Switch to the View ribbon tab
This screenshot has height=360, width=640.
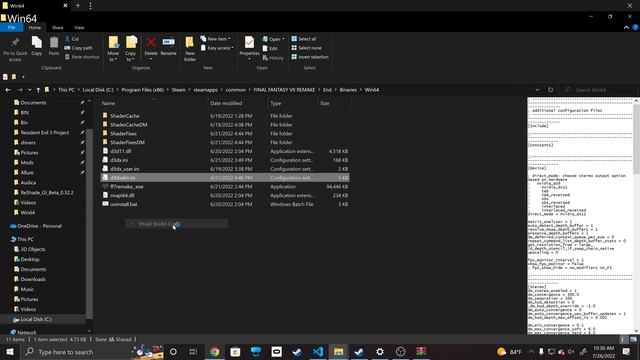pyautogui.click(x=79, y=27)
